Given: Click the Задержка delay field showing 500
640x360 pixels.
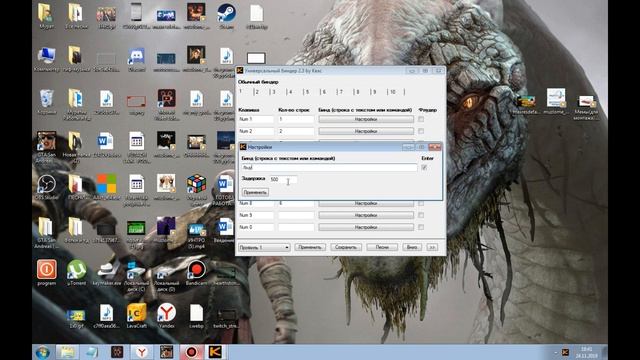Looking at the screenshot, I should pos(283,179).
